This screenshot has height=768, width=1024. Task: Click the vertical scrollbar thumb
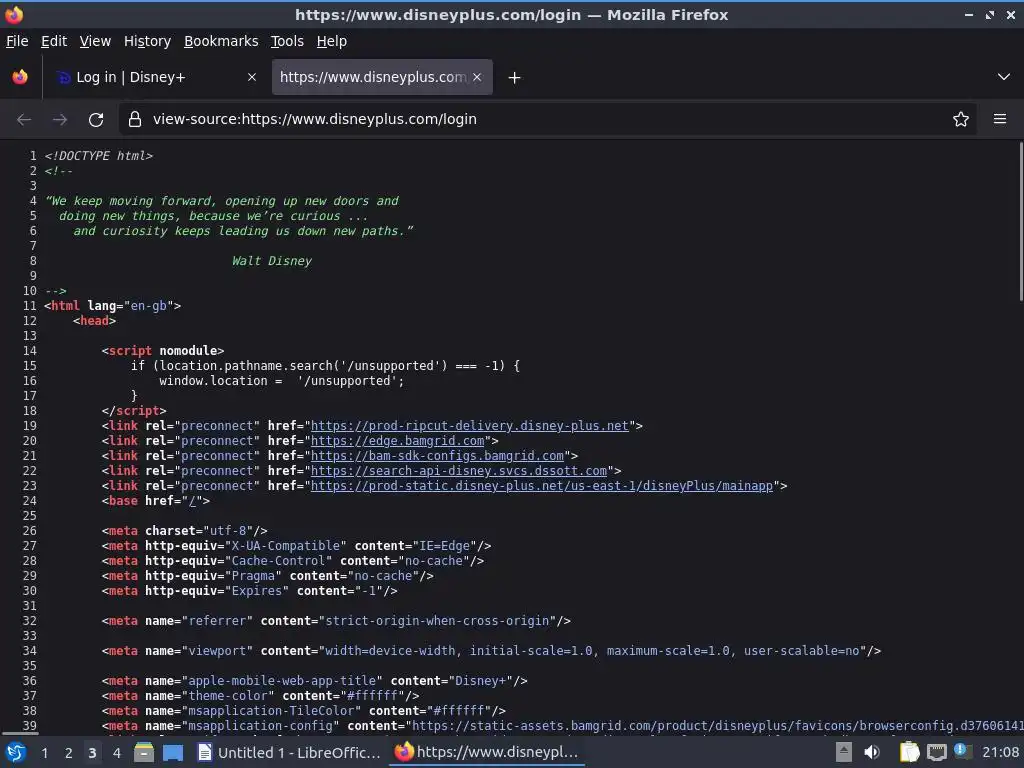(1020, 222)
